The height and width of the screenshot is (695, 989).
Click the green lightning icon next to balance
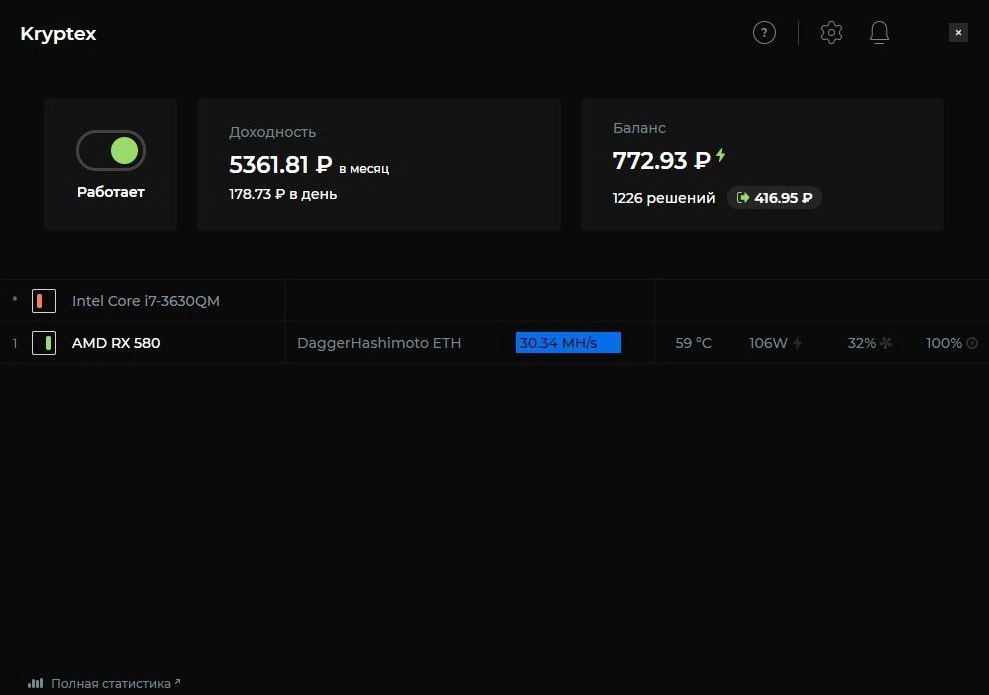click(720, 155)
